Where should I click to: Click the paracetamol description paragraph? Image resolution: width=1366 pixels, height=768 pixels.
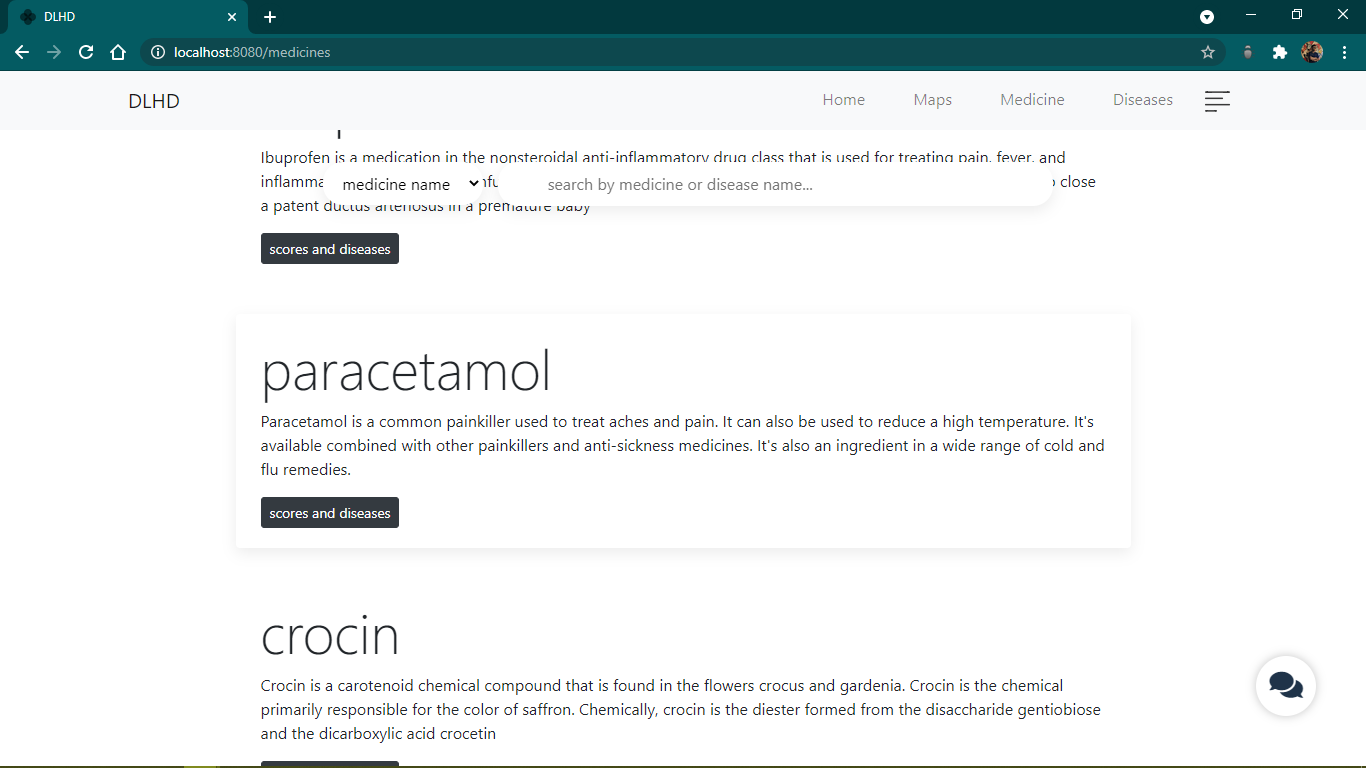pyautogui.click(x=683, y=446)
